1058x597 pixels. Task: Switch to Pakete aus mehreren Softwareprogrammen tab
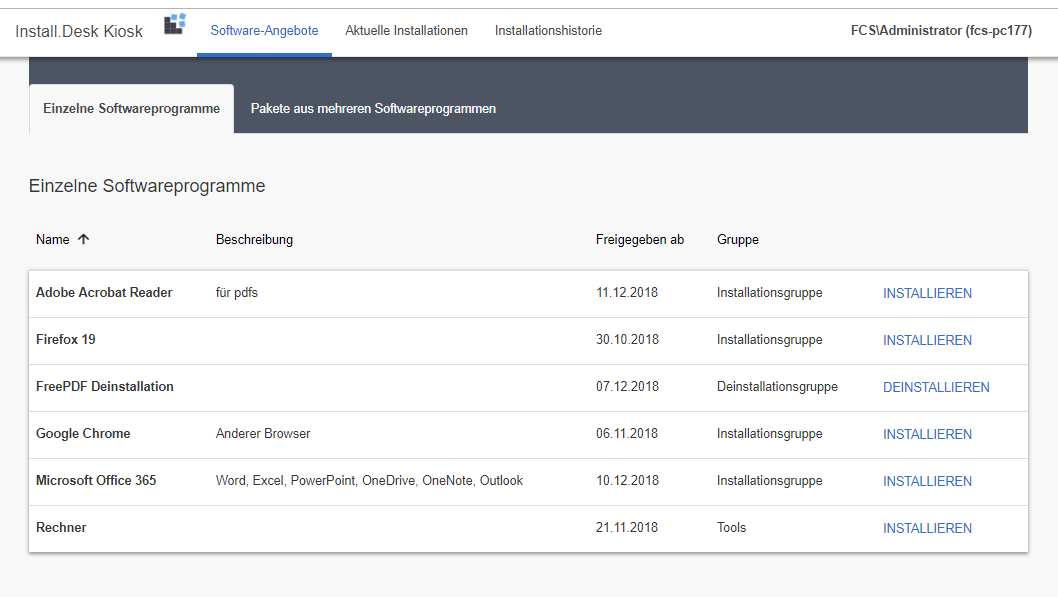click(x=373, y=109)
